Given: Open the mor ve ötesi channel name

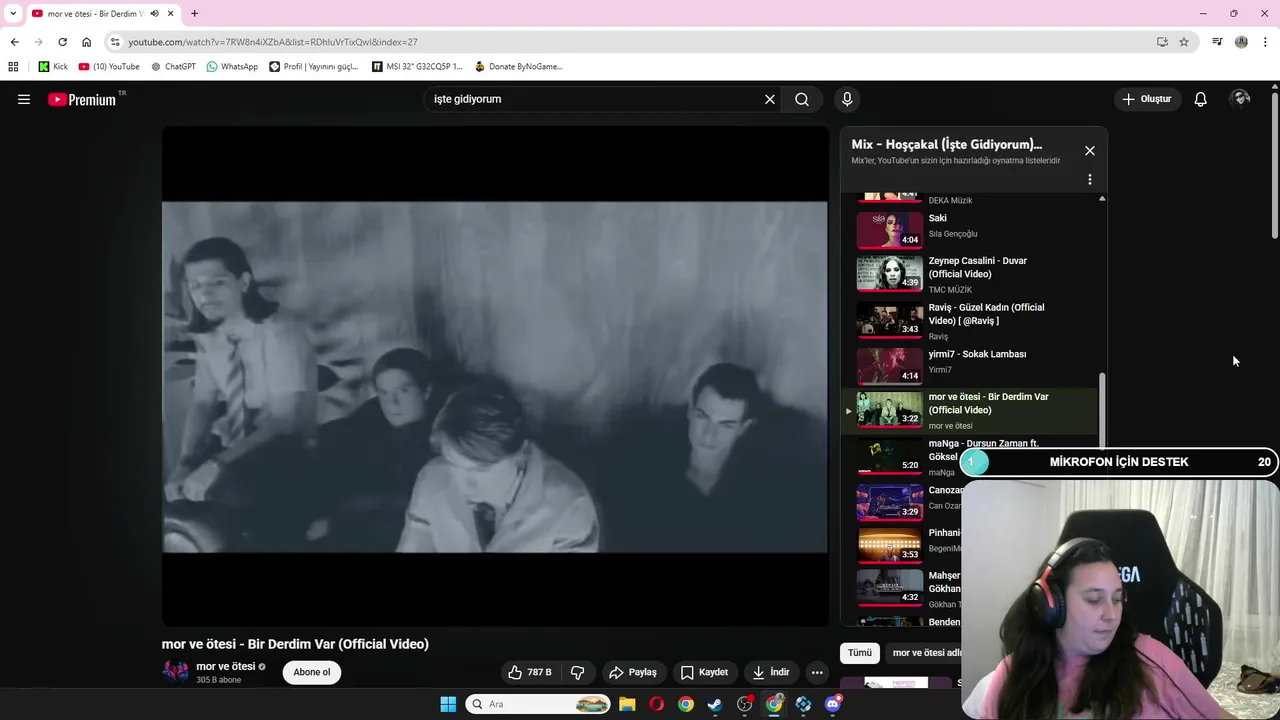Looking at the screenshot, I should (225, 666).
